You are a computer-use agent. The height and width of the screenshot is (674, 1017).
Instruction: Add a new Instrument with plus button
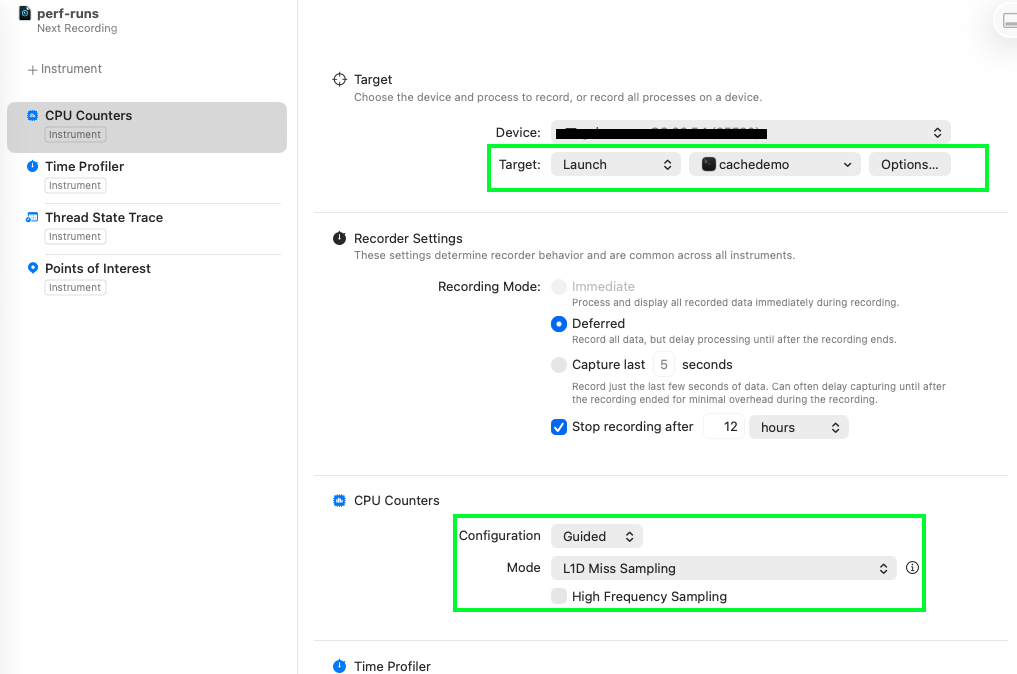(x=65, y=69)
